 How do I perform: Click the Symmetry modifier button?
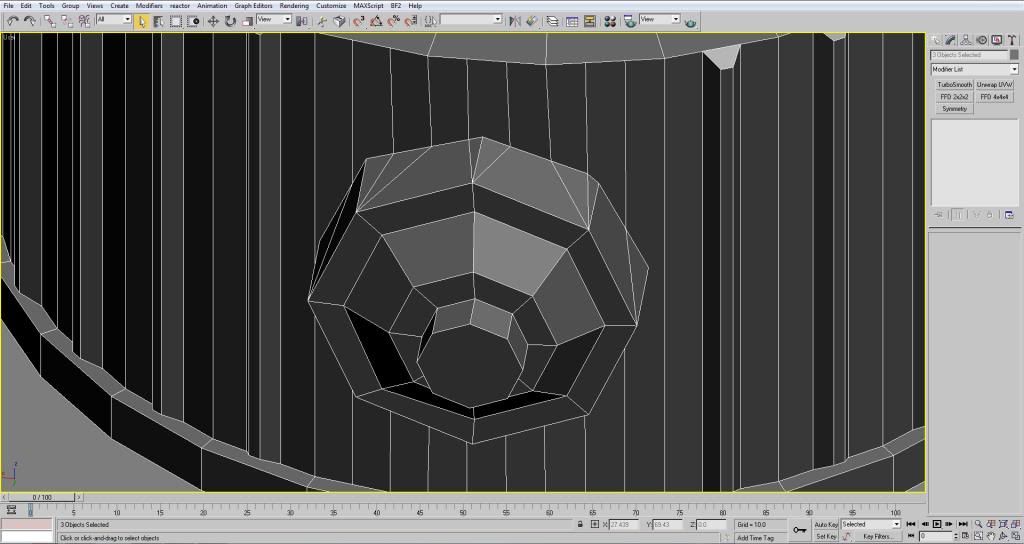954,108
